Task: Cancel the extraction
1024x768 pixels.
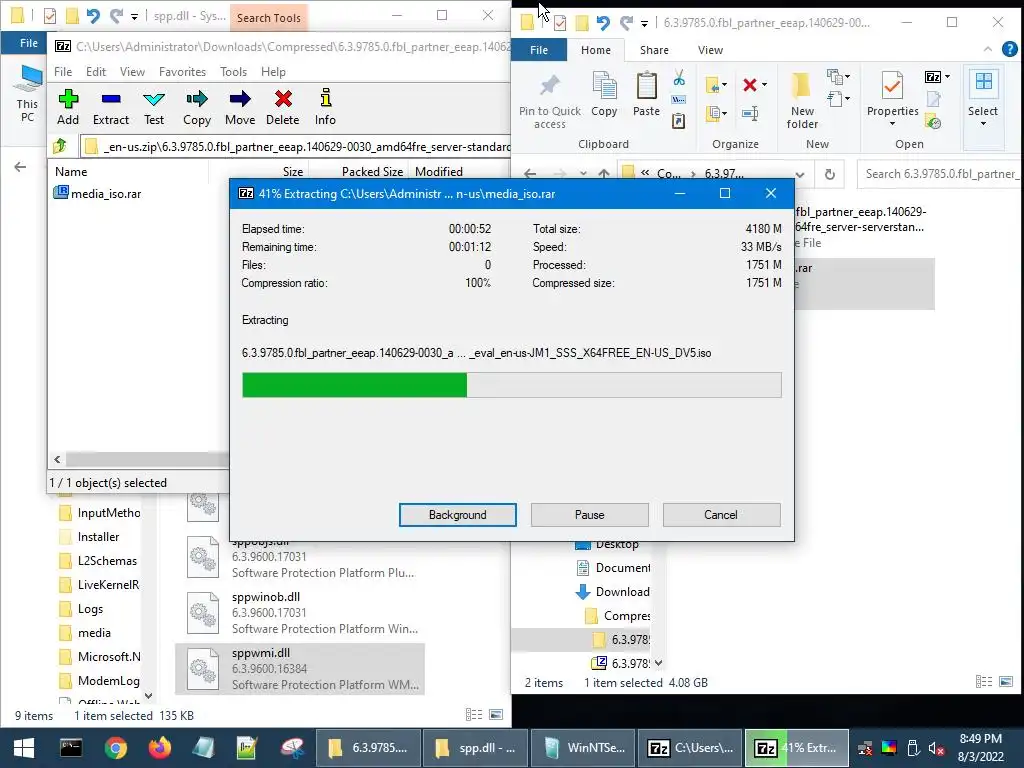Action: tap(721, 515)
